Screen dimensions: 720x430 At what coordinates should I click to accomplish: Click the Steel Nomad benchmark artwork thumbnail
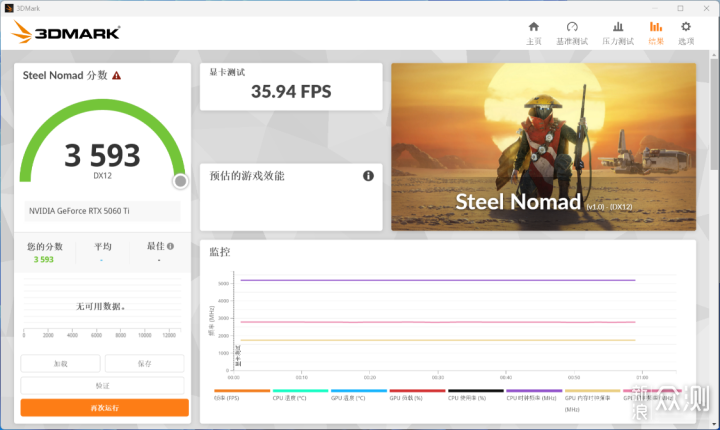click(x=543, y=147)
